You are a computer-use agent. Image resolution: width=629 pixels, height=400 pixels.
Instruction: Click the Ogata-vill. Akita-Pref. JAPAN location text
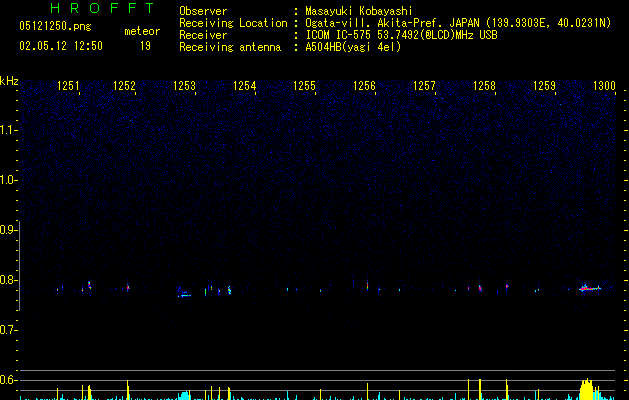pyautogui.click(x=458, y=23)
